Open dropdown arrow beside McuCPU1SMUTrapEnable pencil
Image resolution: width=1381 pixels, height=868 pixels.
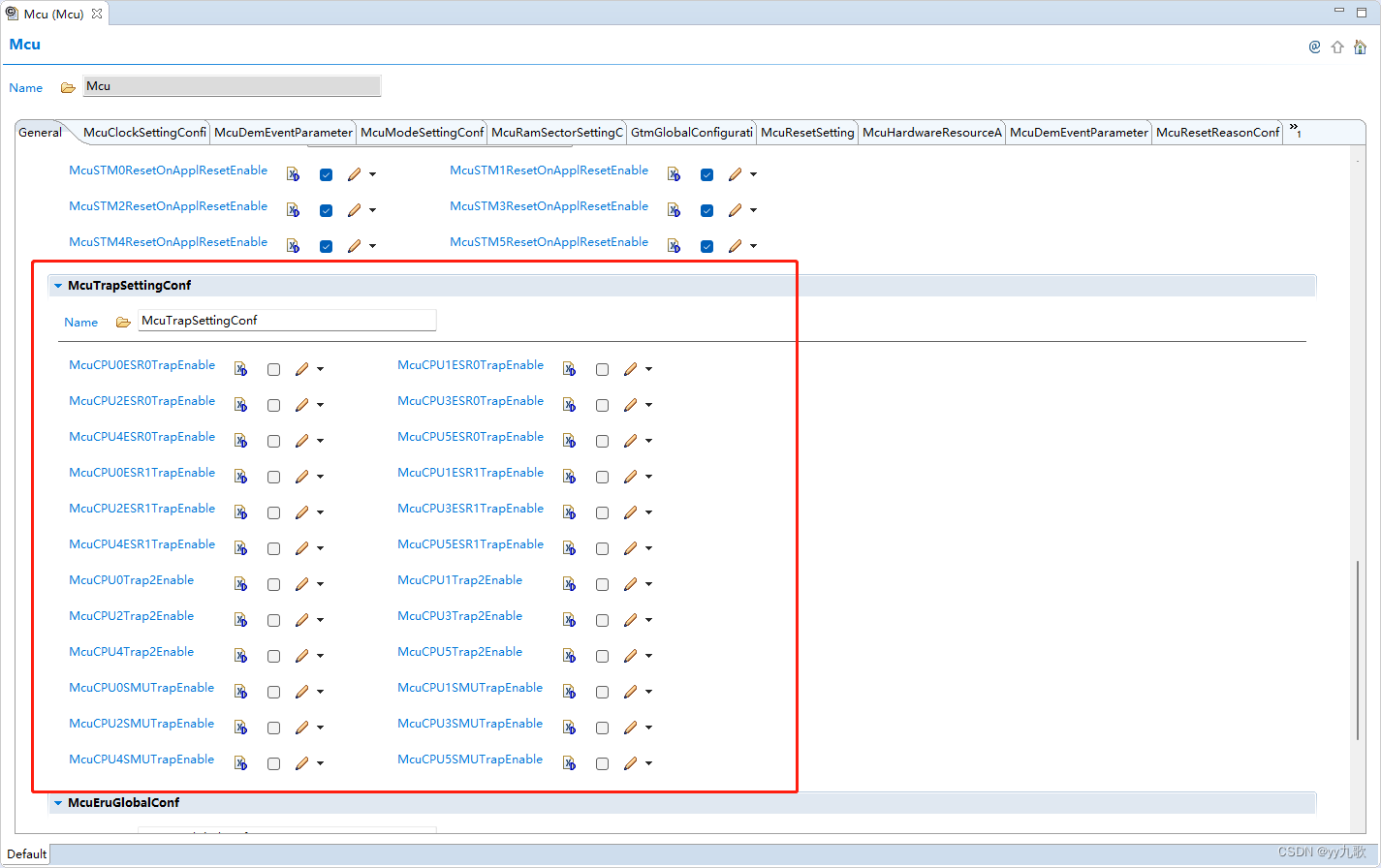pos(649,693)
